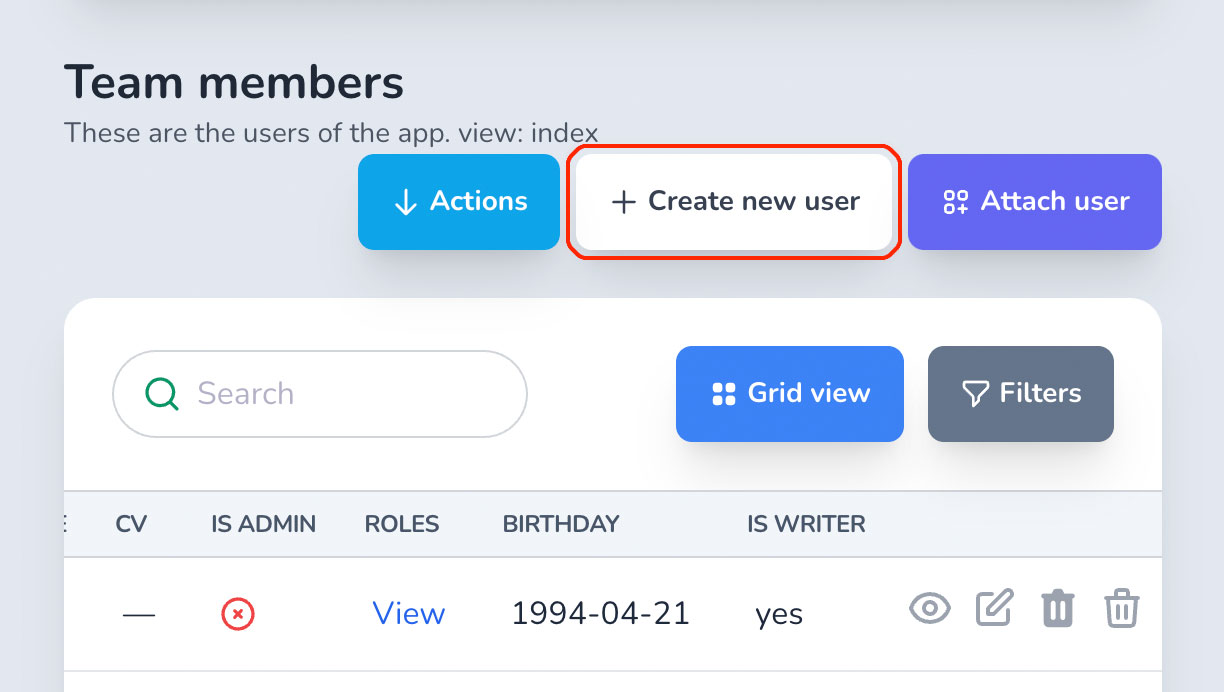Sort by the Is Writer column header

click(807, 523)
